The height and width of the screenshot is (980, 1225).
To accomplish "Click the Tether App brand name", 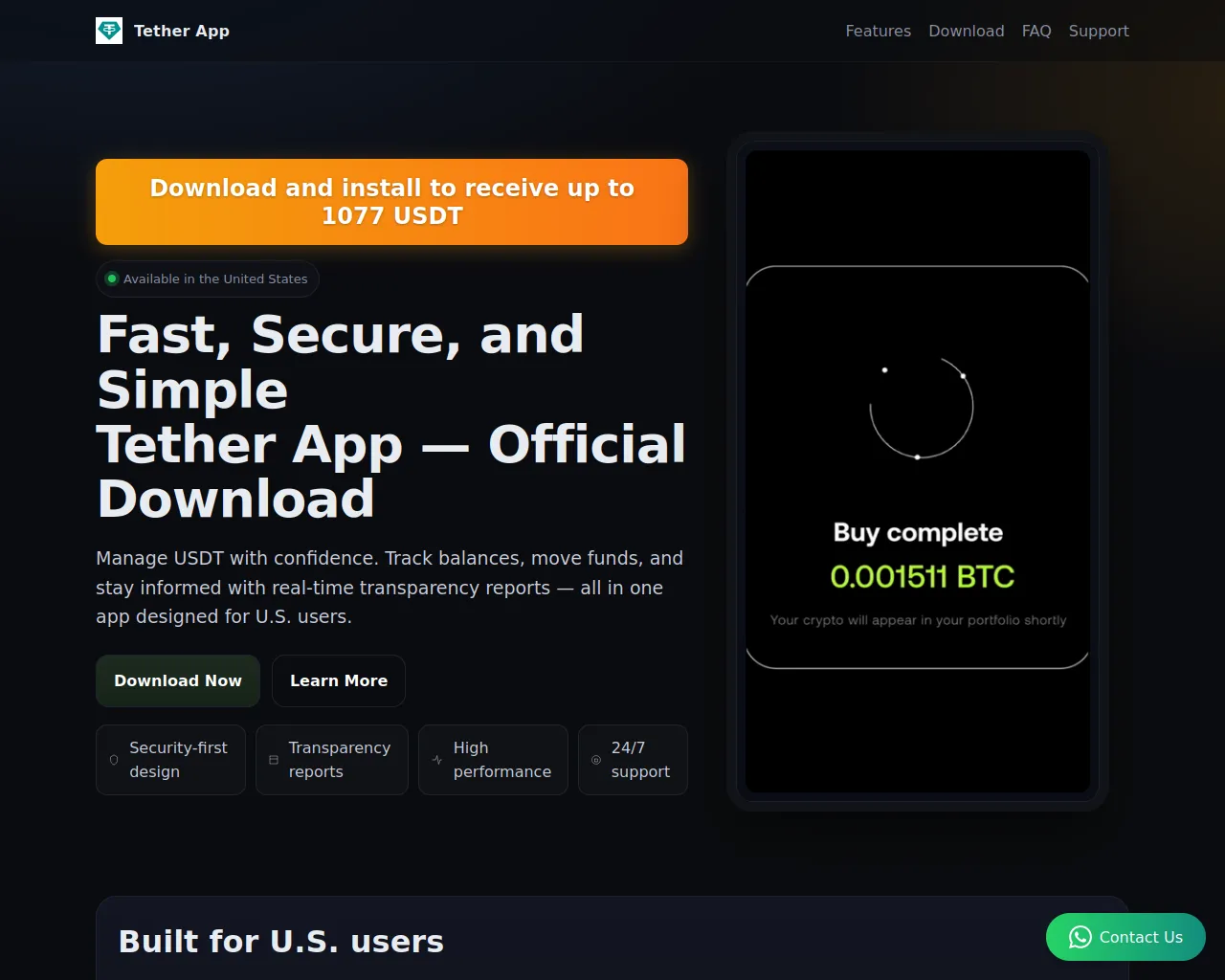I will point(182,31).
